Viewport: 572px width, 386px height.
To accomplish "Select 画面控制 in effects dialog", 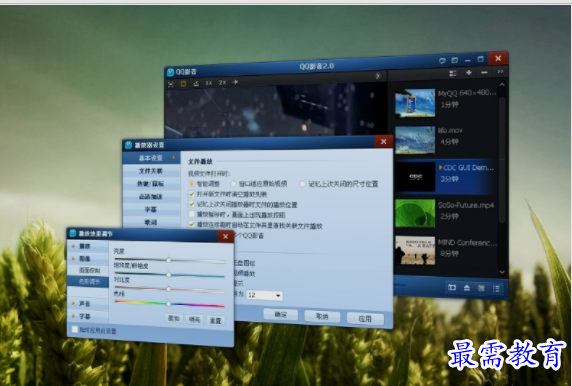I will (x=89, y=270).
